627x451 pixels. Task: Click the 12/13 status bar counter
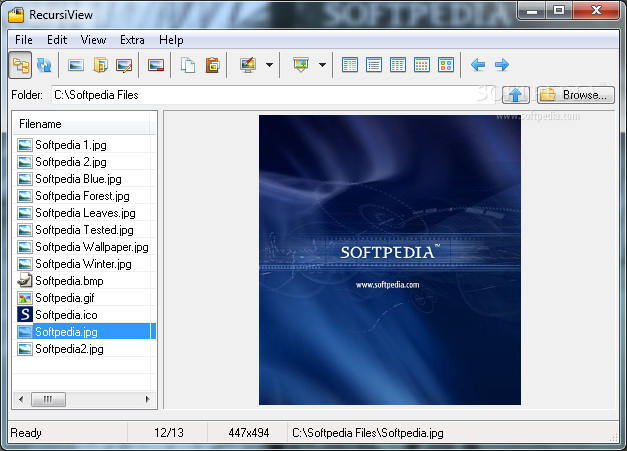point(169,433)
